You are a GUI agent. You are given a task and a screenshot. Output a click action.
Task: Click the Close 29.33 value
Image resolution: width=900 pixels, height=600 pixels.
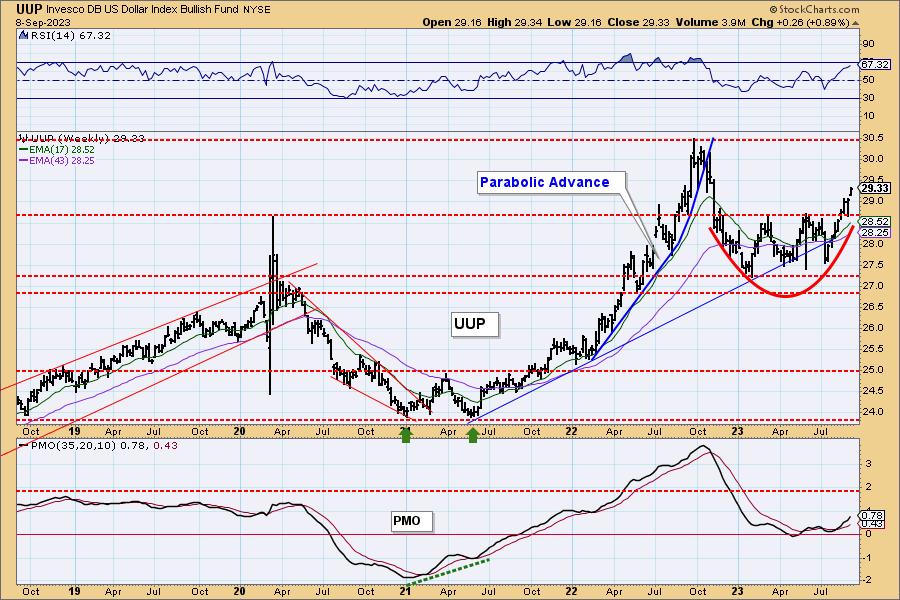(639, 22)
